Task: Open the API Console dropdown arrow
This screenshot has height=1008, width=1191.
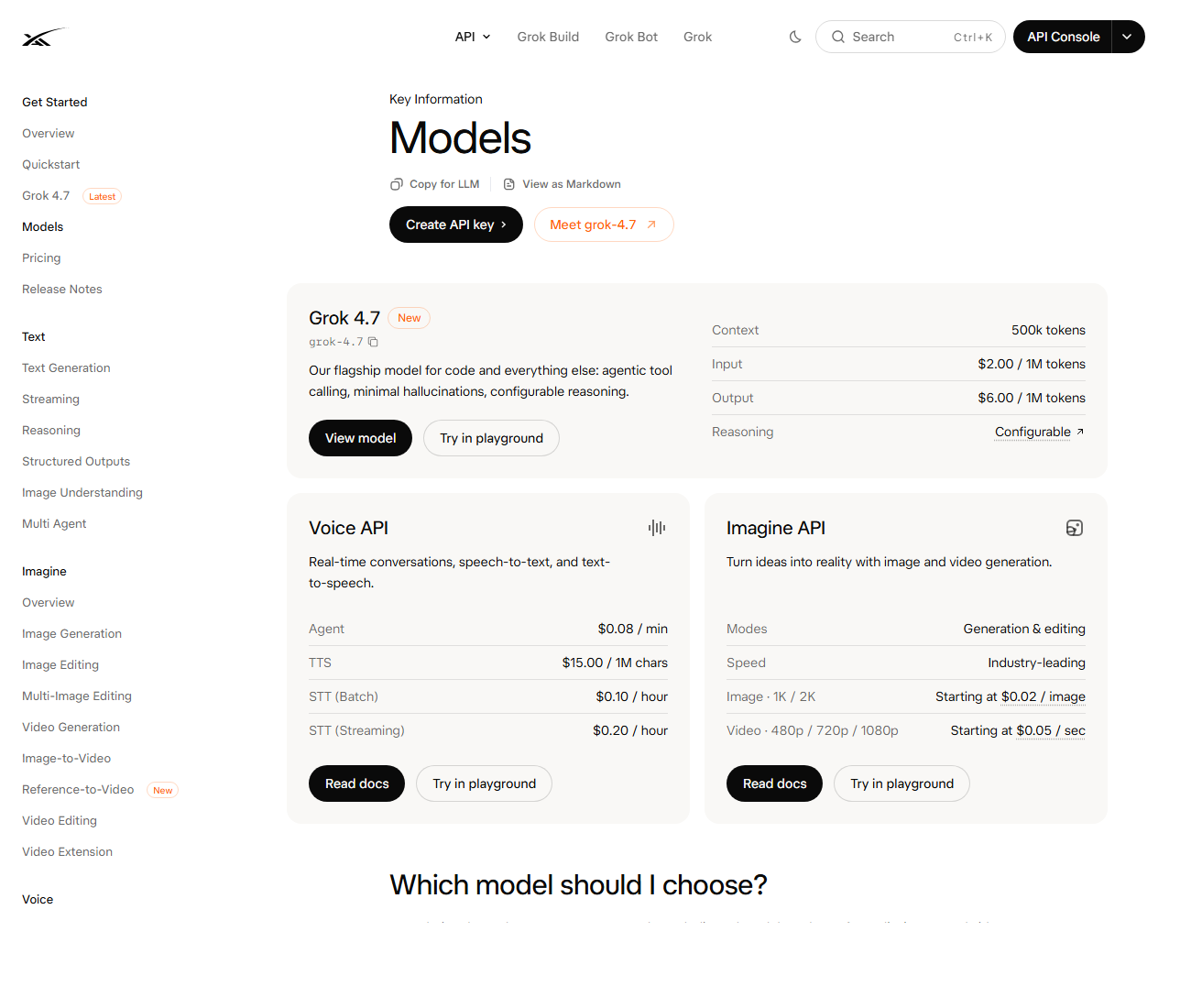Action: coord(1128,37)
